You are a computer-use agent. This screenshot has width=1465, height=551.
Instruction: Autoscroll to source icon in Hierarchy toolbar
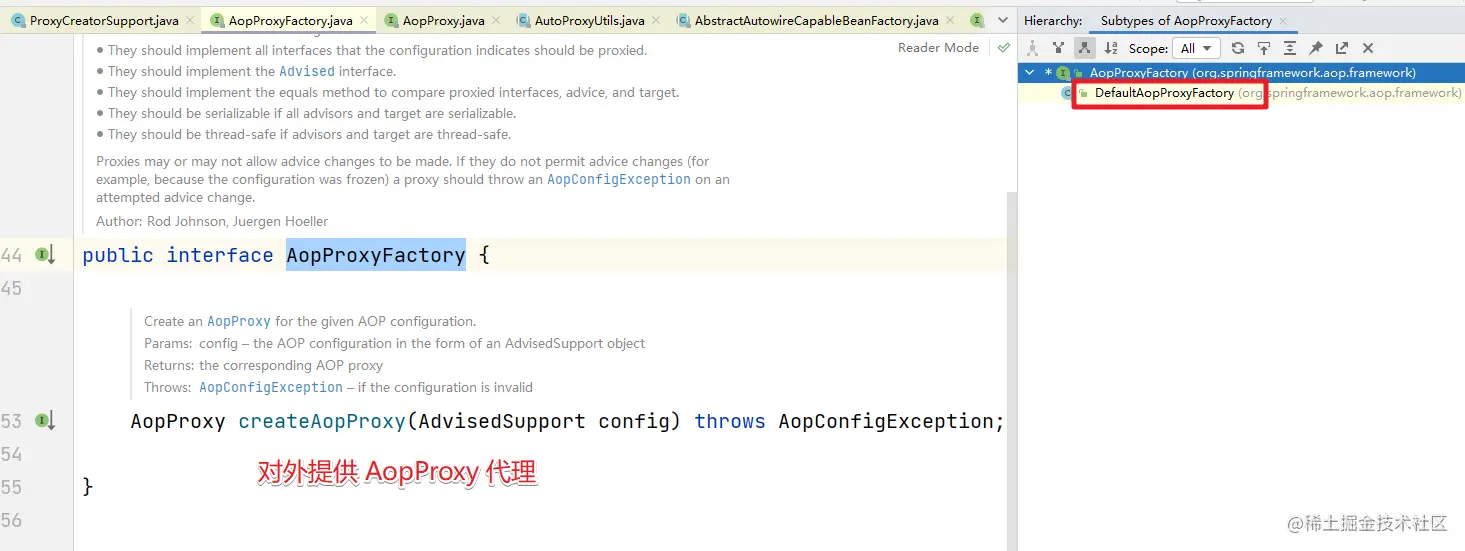click(1264, 48)
